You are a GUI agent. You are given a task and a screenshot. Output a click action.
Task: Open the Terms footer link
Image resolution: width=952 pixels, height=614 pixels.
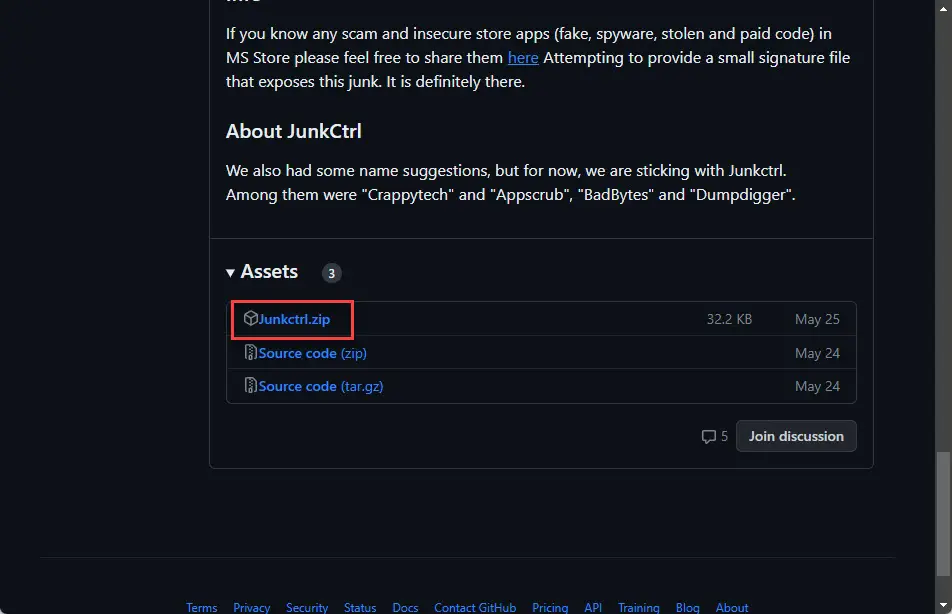[x=202, y=607]
